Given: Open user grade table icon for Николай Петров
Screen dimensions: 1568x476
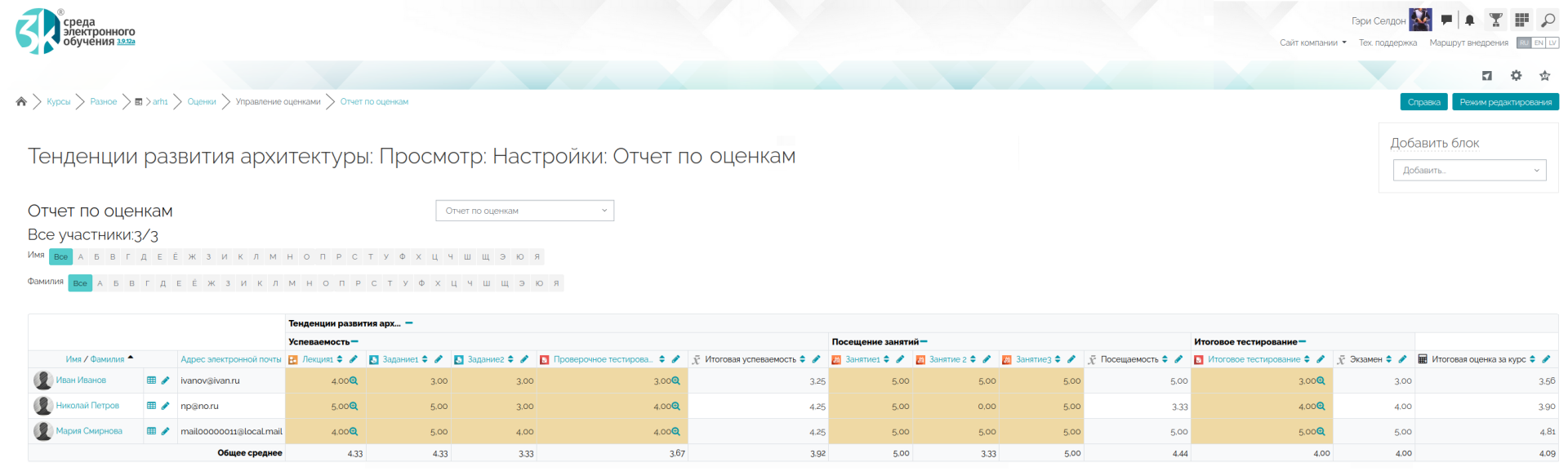Looking at the screenshot, I should pyautogui.click(x=151, y=406).
